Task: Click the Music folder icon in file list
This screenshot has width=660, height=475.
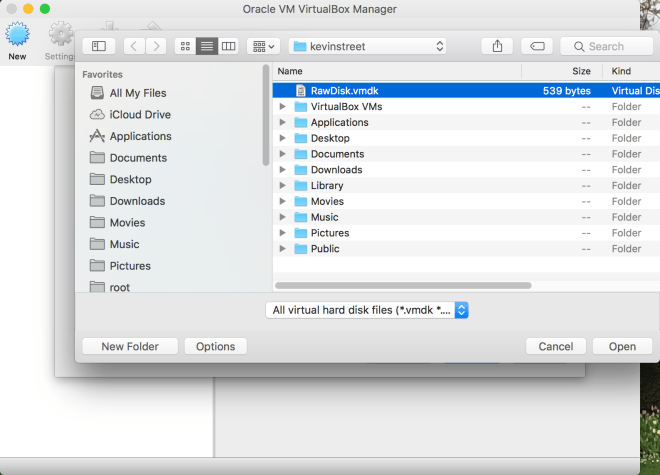Action: [x=301, y=217]
